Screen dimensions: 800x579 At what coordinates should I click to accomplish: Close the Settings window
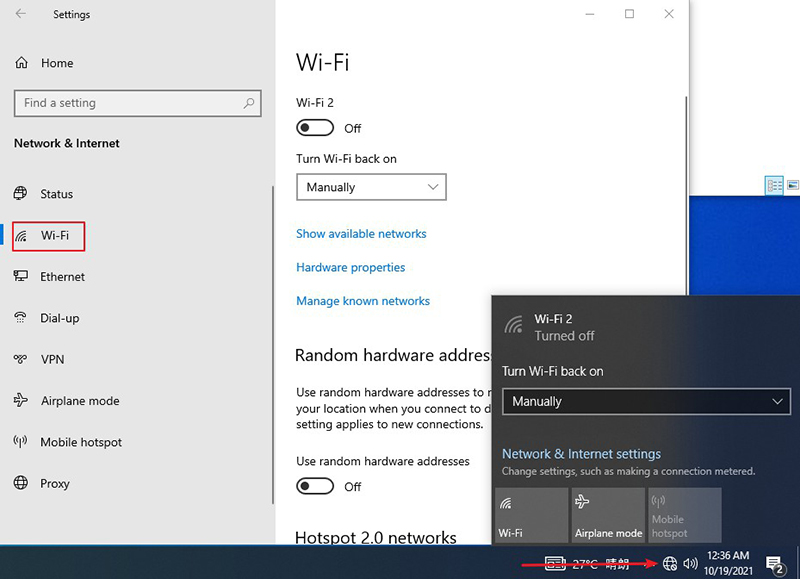[669, 14]
